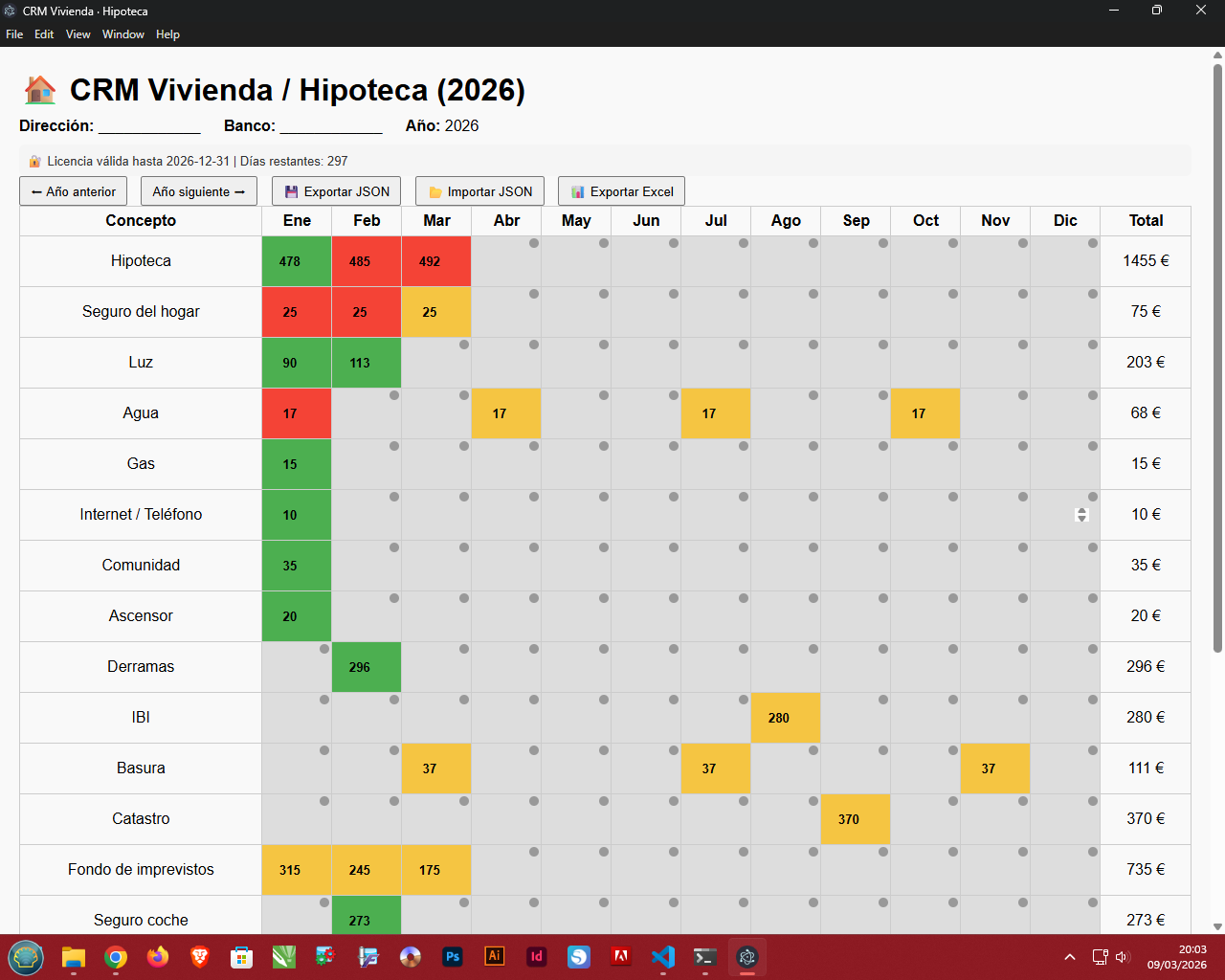The image size is (1225, 980).
Task: Toggle the Gas status dot for Dic
Action: point(1091,446)
